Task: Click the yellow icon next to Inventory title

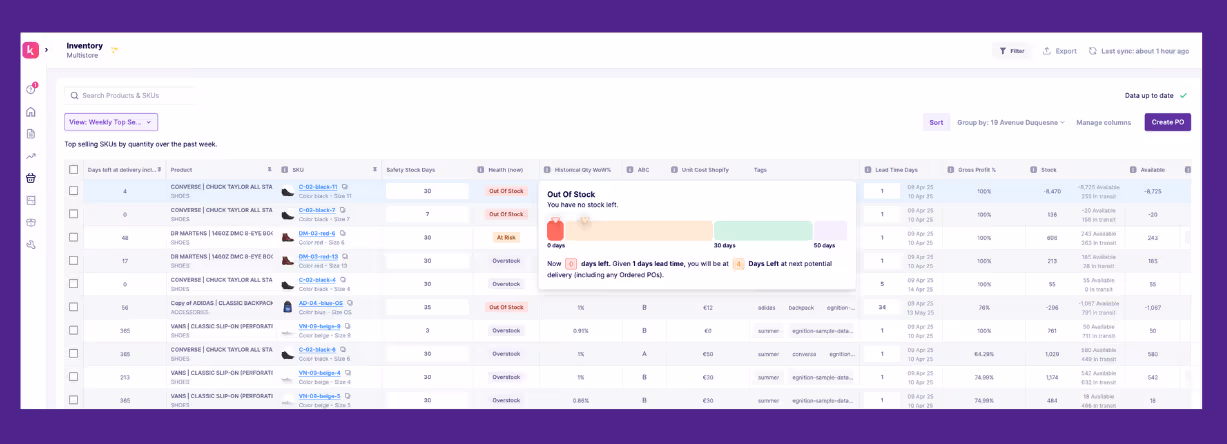Action: point(114,49)
